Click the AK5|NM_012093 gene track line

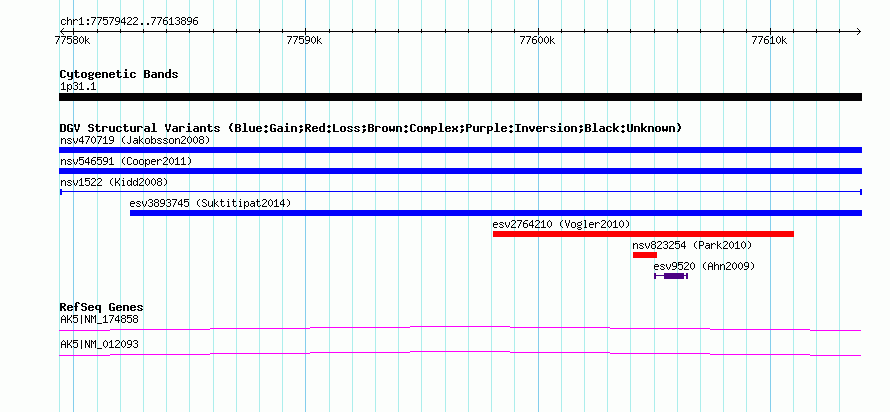(460, 354)
